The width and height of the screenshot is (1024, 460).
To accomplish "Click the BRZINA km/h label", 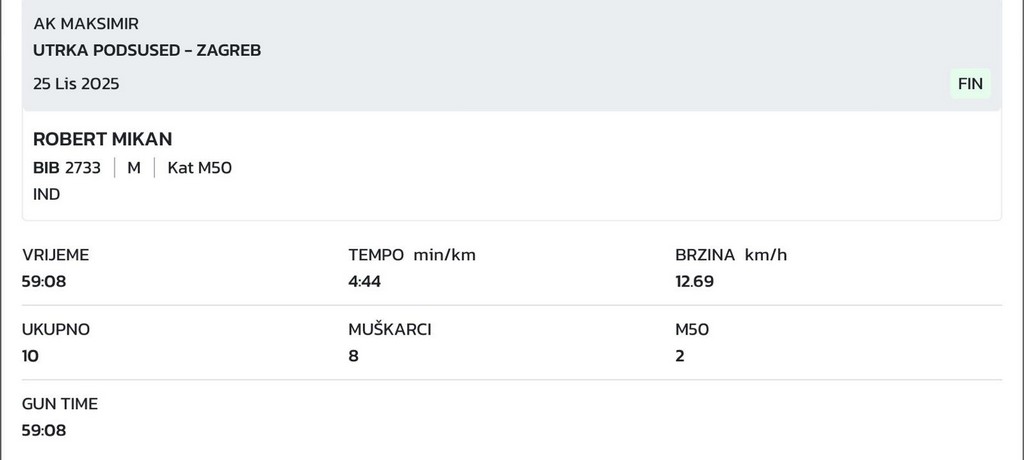I will tap(731, 255).
